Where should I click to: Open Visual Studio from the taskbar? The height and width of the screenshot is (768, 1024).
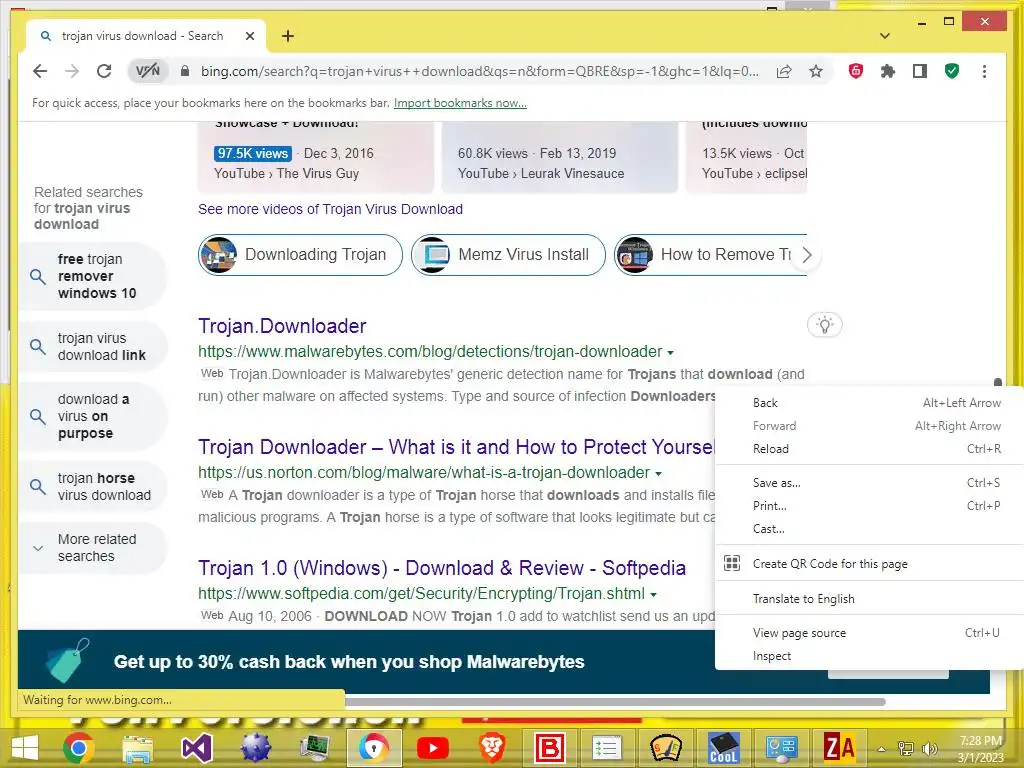(197, 748)
